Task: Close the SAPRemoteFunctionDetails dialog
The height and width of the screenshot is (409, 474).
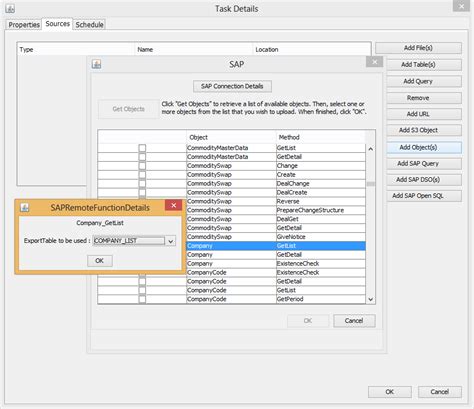Action: point(173,205)
